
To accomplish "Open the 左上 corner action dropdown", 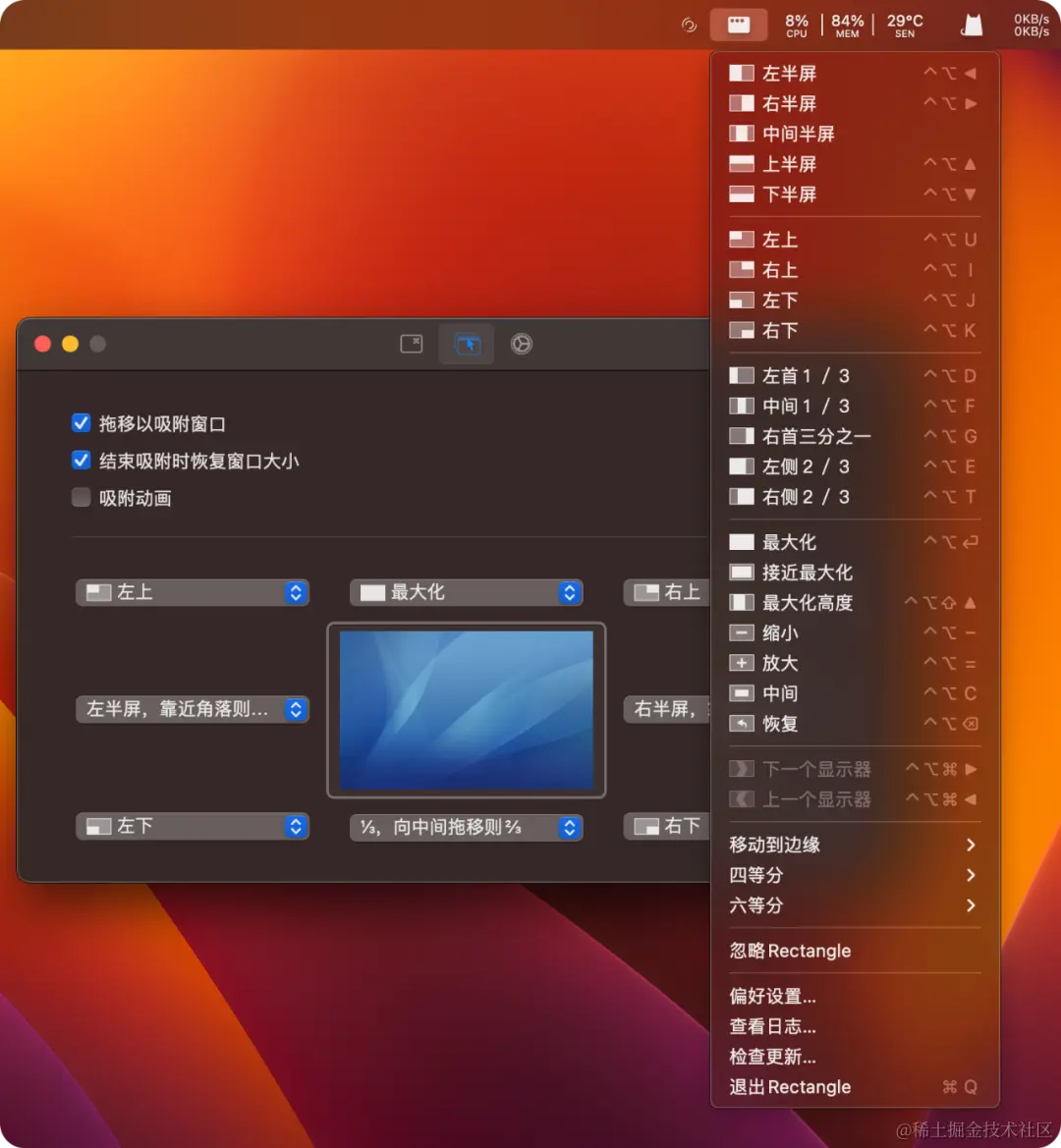I will 192,592.
